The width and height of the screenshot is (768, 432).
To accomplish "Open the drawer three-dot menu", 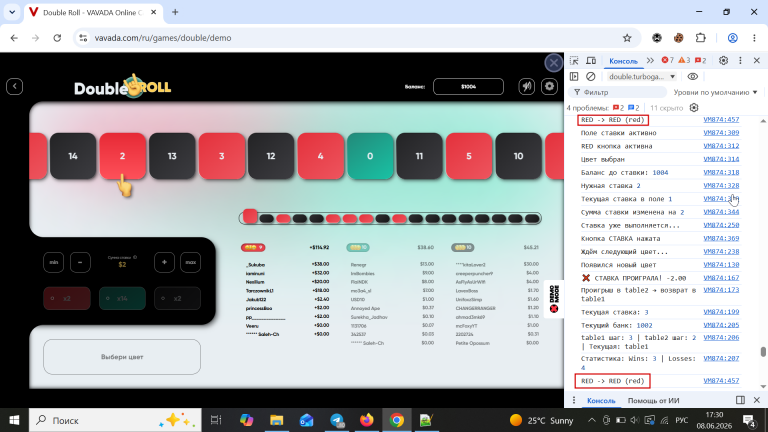I will coord(574,400).
